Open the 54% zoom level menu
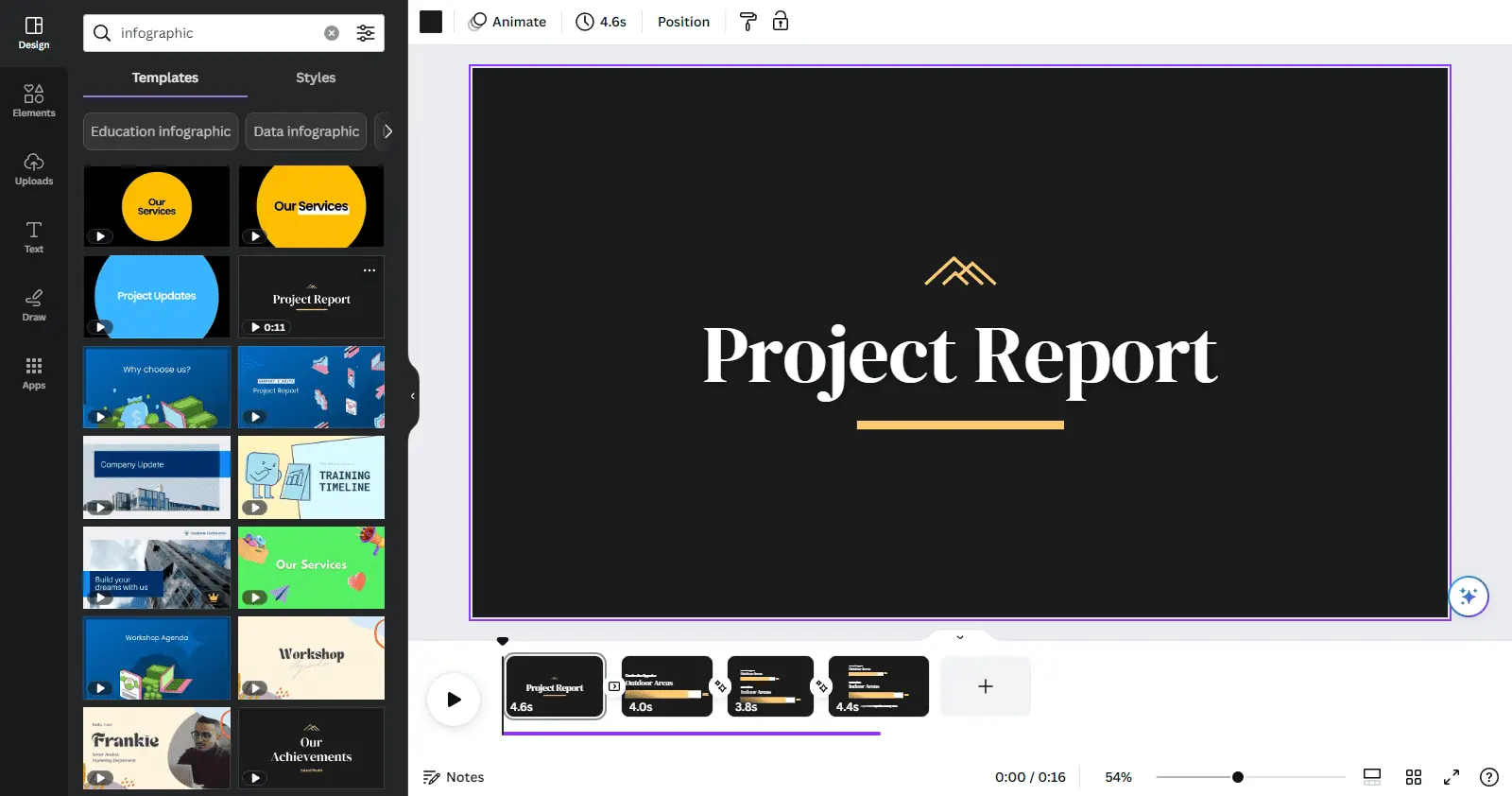Image resolution: width=1512 pixels, height=796 pixels. click(1118, 777)
